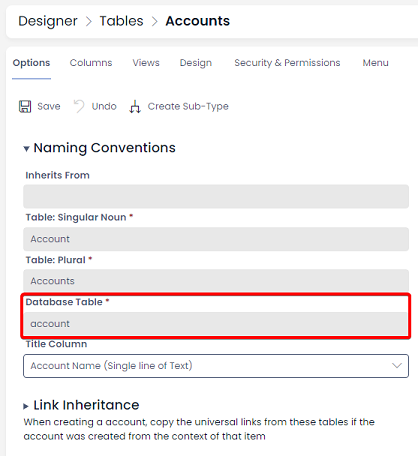Click the Undo arrow icon
Screen dimensions: 418x456
coord(79,106)
